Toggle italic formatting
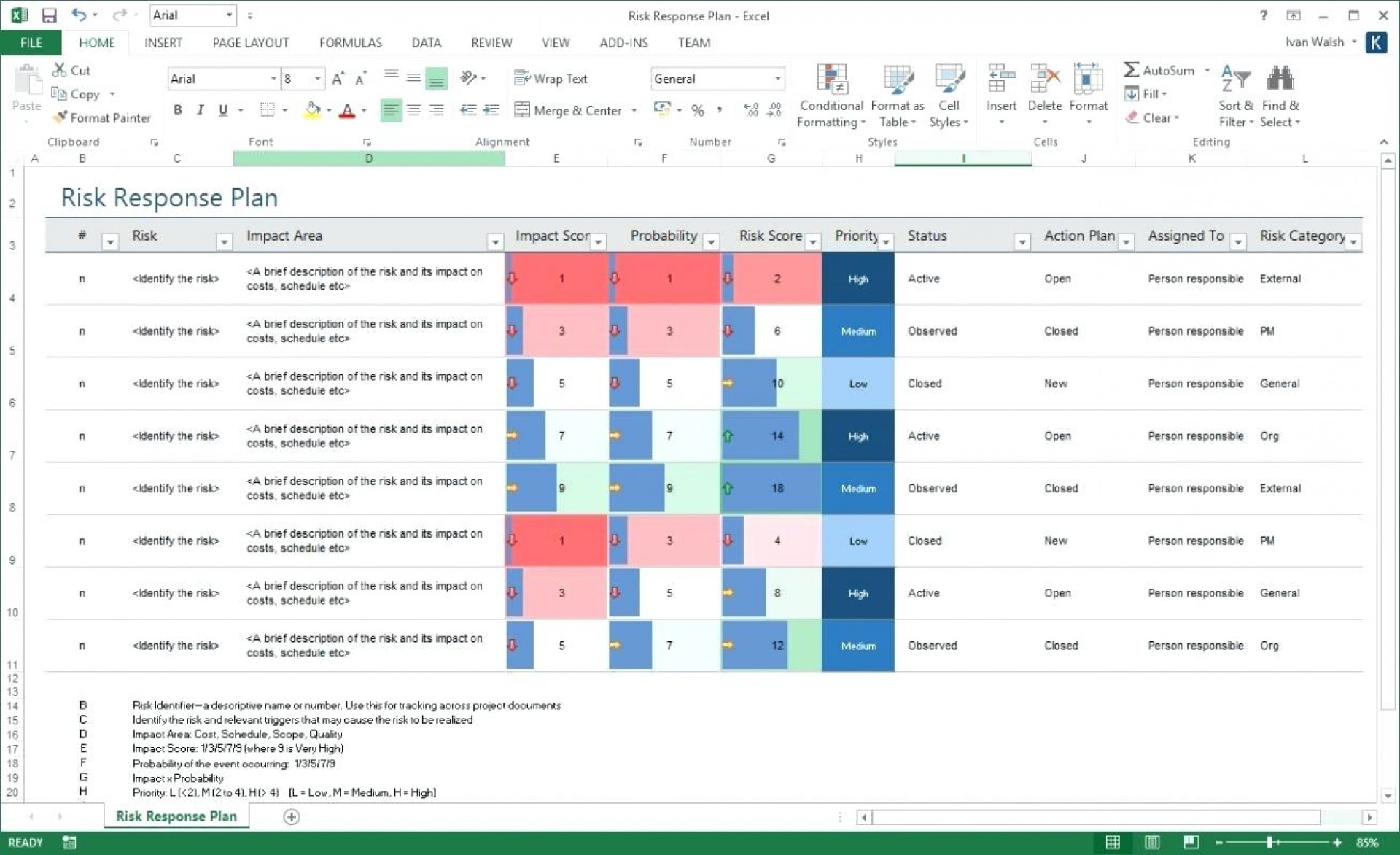The width and height of the screenshot is (1400, 855). pos(200,110)
